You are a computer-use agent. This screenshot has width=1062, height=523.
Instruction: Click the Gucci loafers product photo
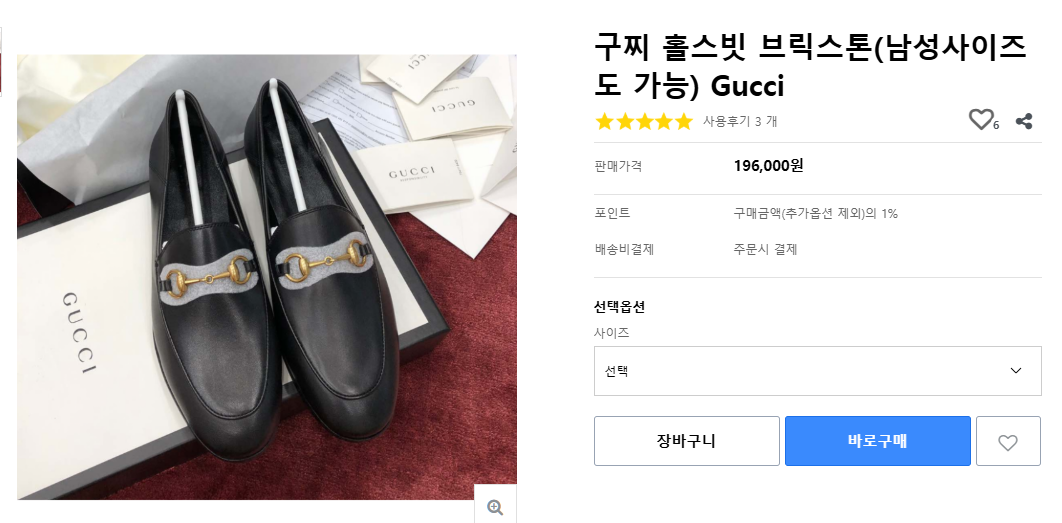(x=267, y=277)
